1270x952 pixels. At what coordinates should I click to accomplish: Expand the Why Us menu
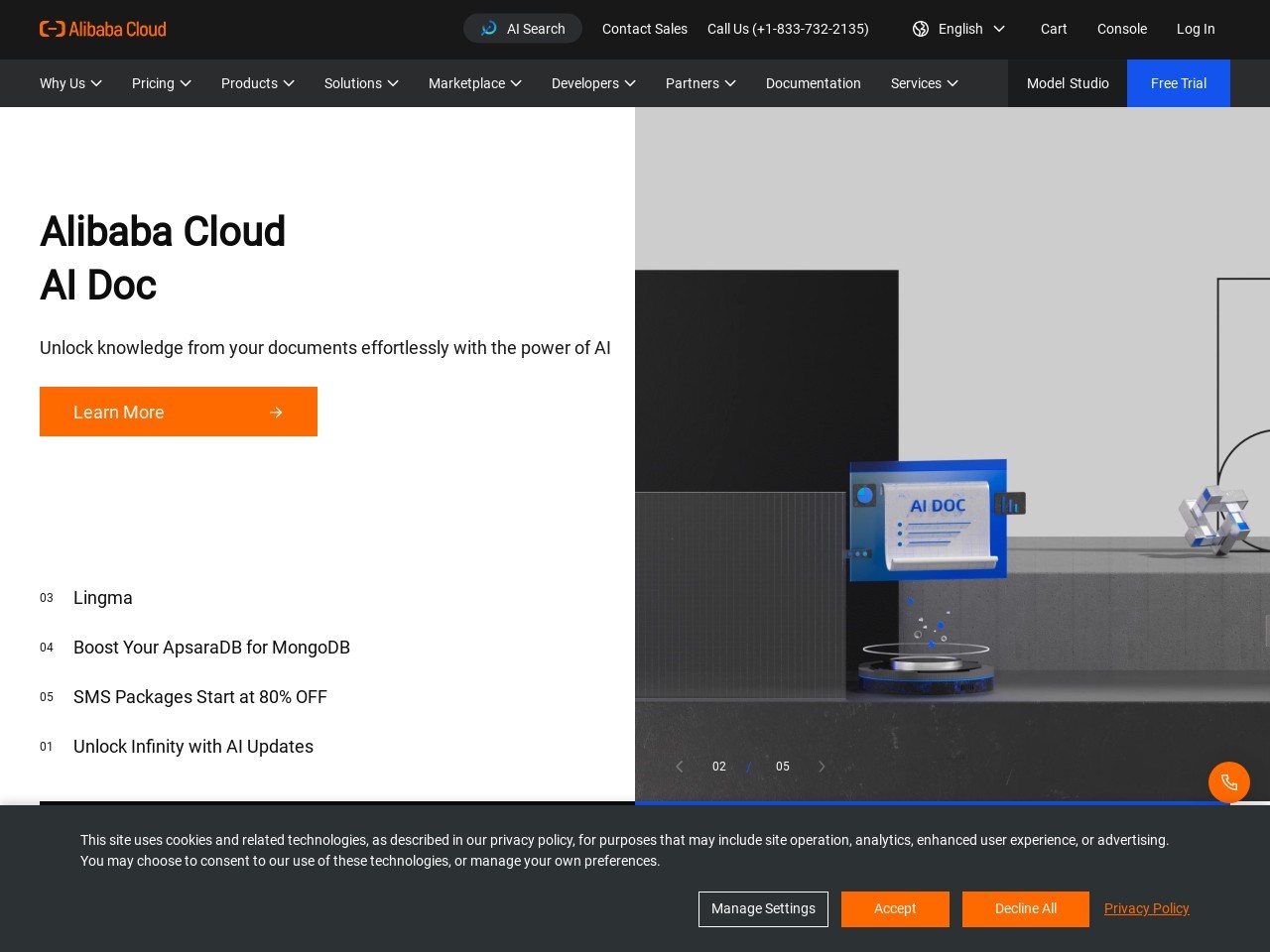pos(70,83)
